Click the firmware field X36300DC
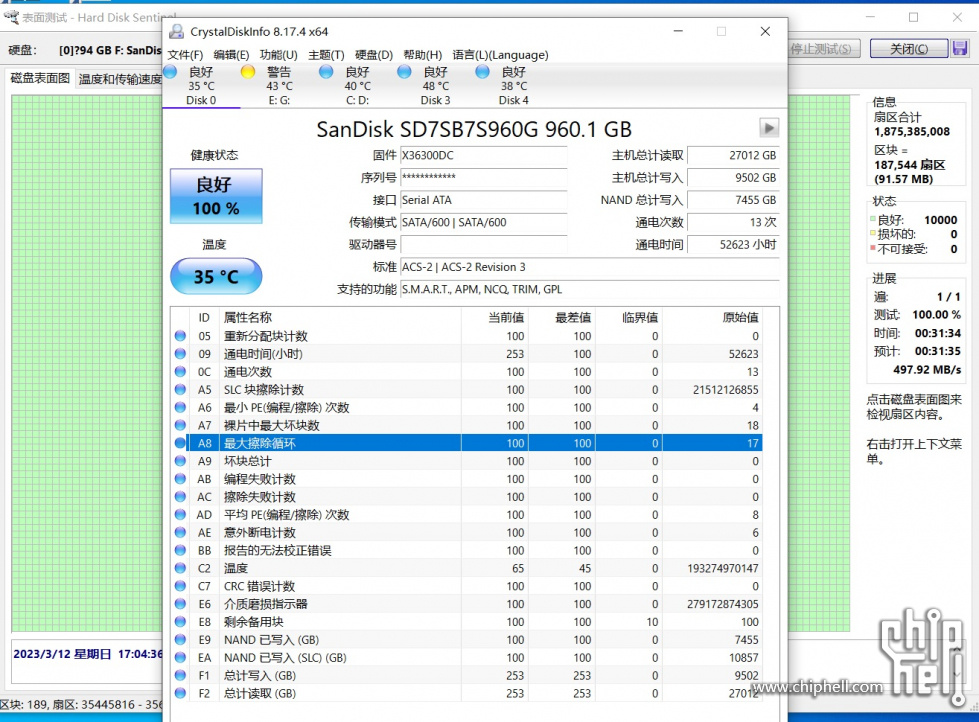Image resolution: width=979 pixels, height=722 pixels. tap(483, 156)
